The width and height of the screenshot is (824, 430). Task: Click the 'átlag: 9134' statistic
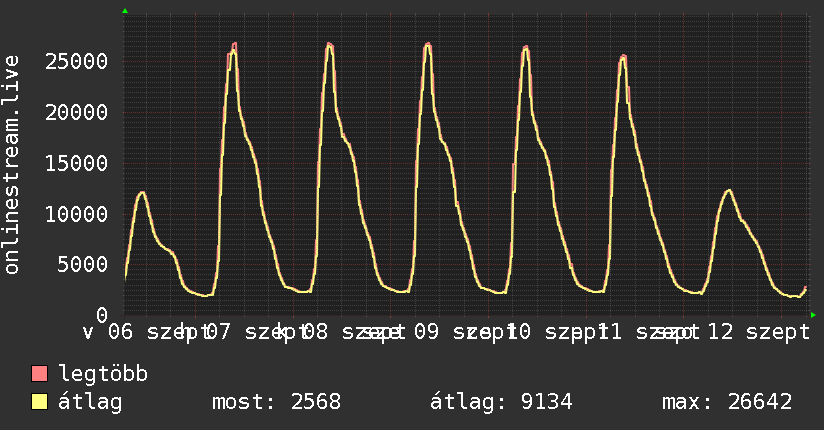(501, 402)
